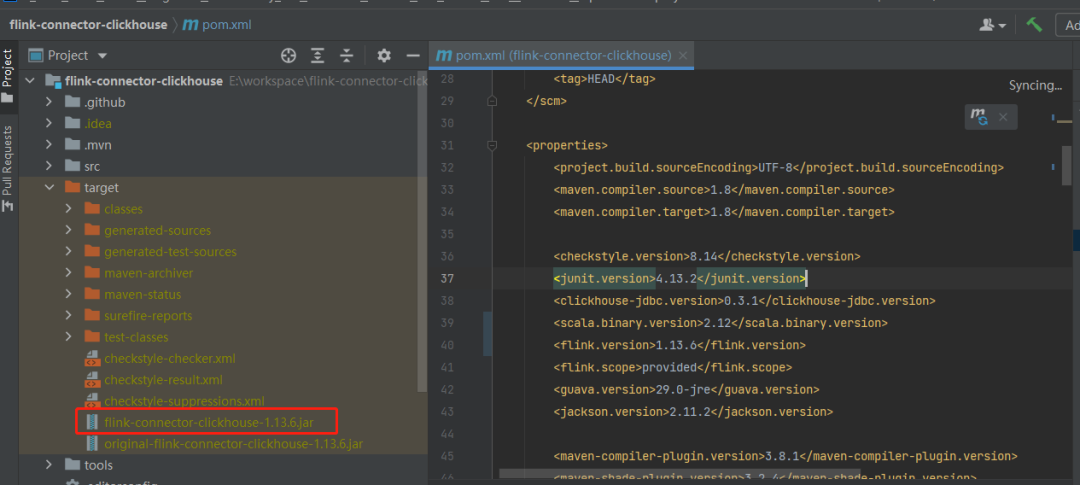Click fold marker at line 29 scm
1080x485 pixels.
tap(492, 101)
